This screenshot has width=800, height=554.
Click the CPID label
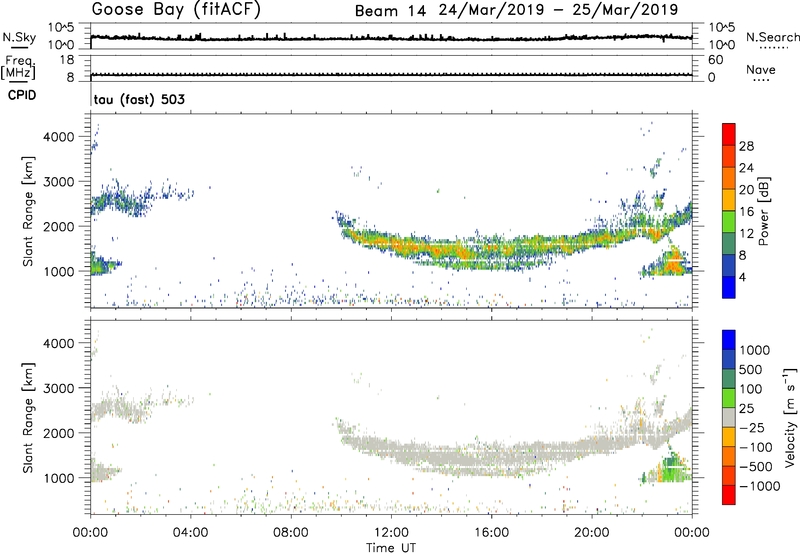click(22, 95)
